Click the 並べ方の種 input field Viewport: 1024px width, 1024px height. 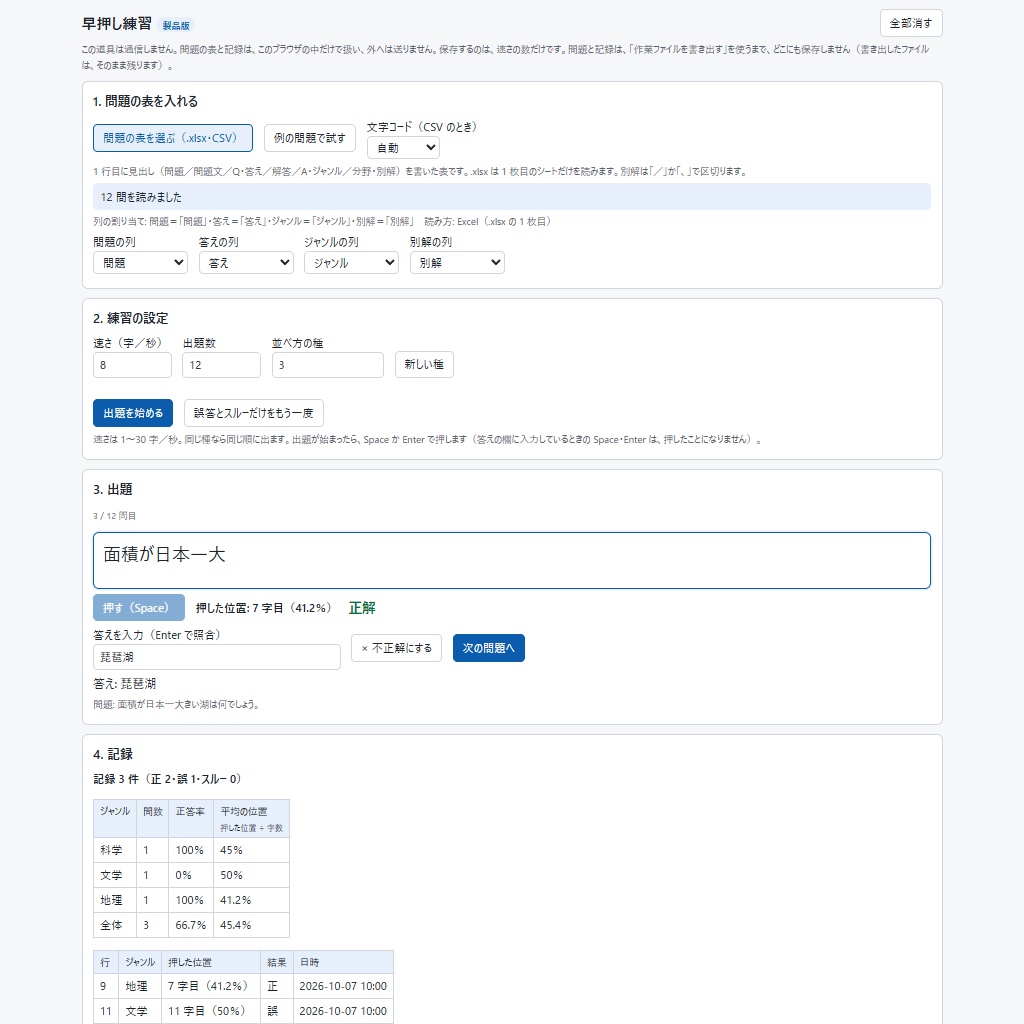click(x=328, y=365)
